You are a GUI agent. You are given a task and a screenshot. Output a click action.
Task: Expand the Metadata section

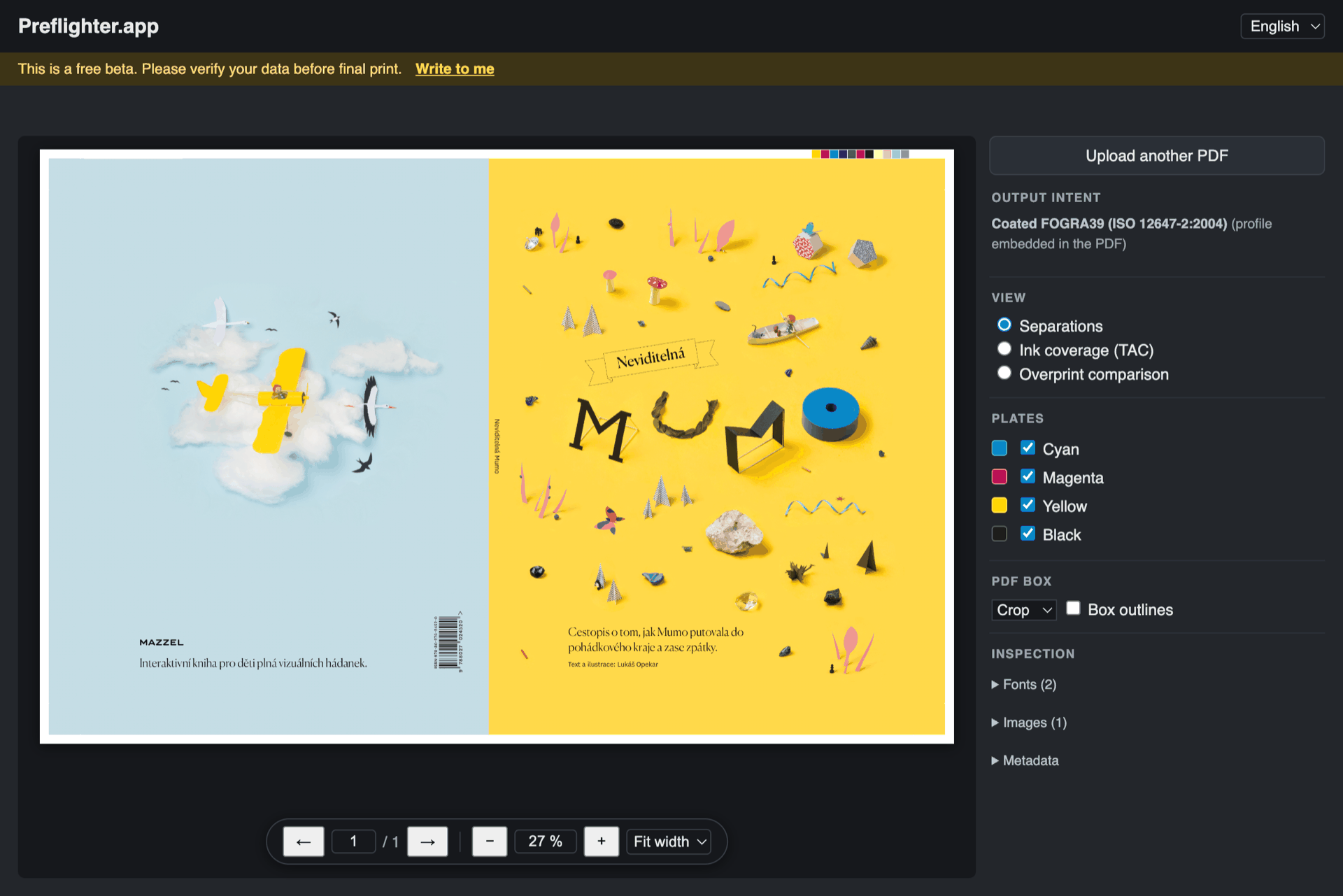(x=1025, y=760)
